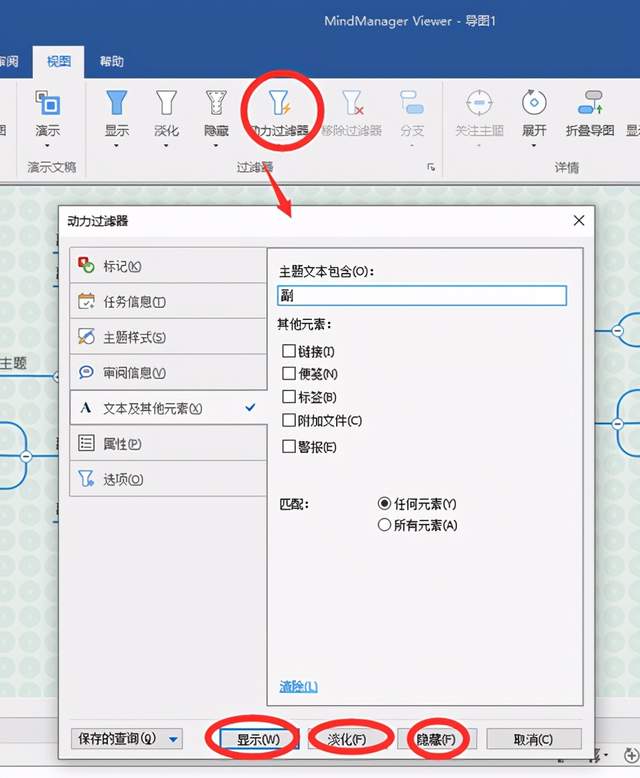This screenshot has height=778, width=640.
Task: Open the 保存的查询(Q) dropdown
Action: tap(127, 738)
